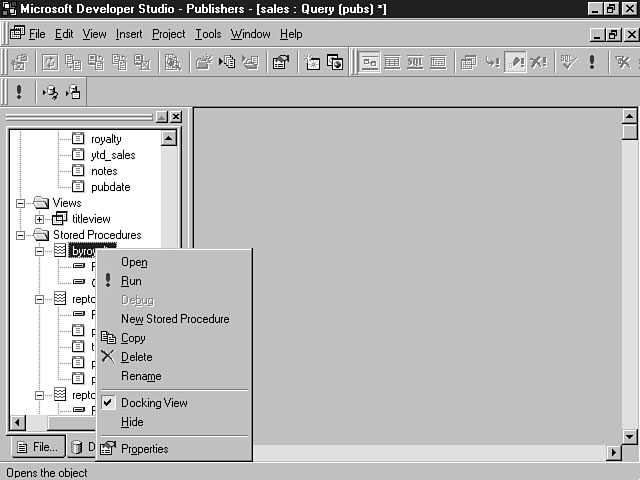Click the Verify SQL syntax checkmark icon
The image size is (640, 480).
tap(569, 62)
